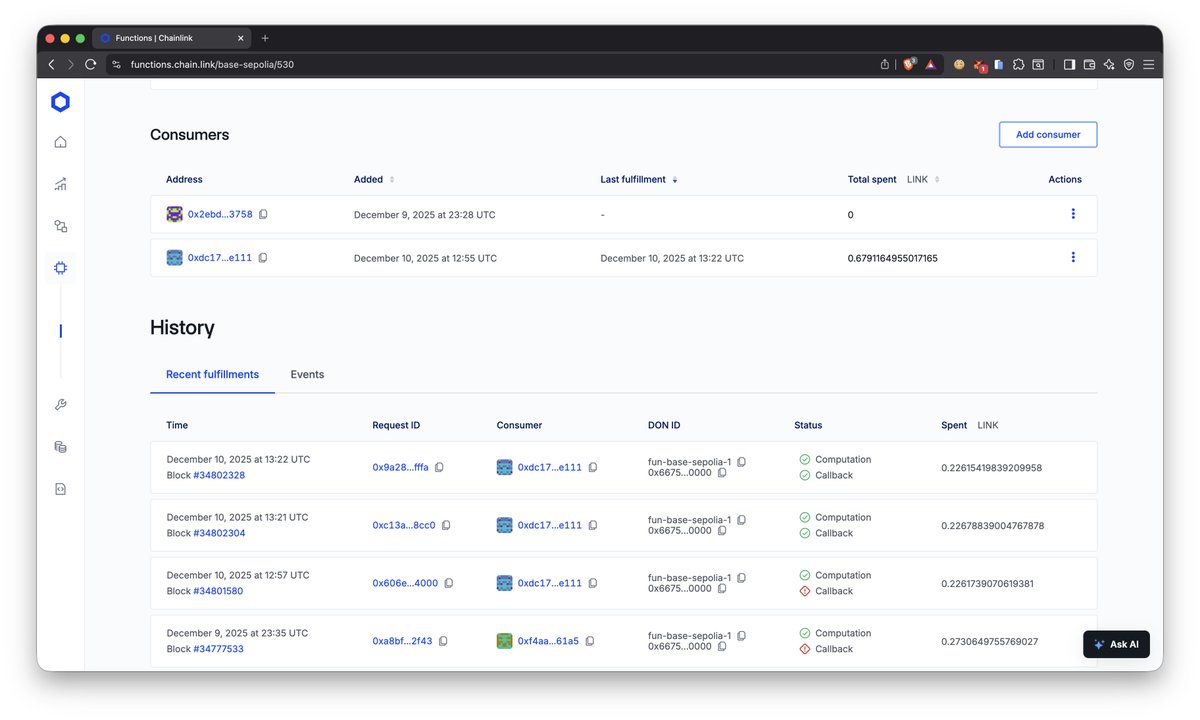Screen dimensions: 1200x720
Task: Copy request ID 0x606e...4000
Action: pyautogui.click(x=448, y=583)
